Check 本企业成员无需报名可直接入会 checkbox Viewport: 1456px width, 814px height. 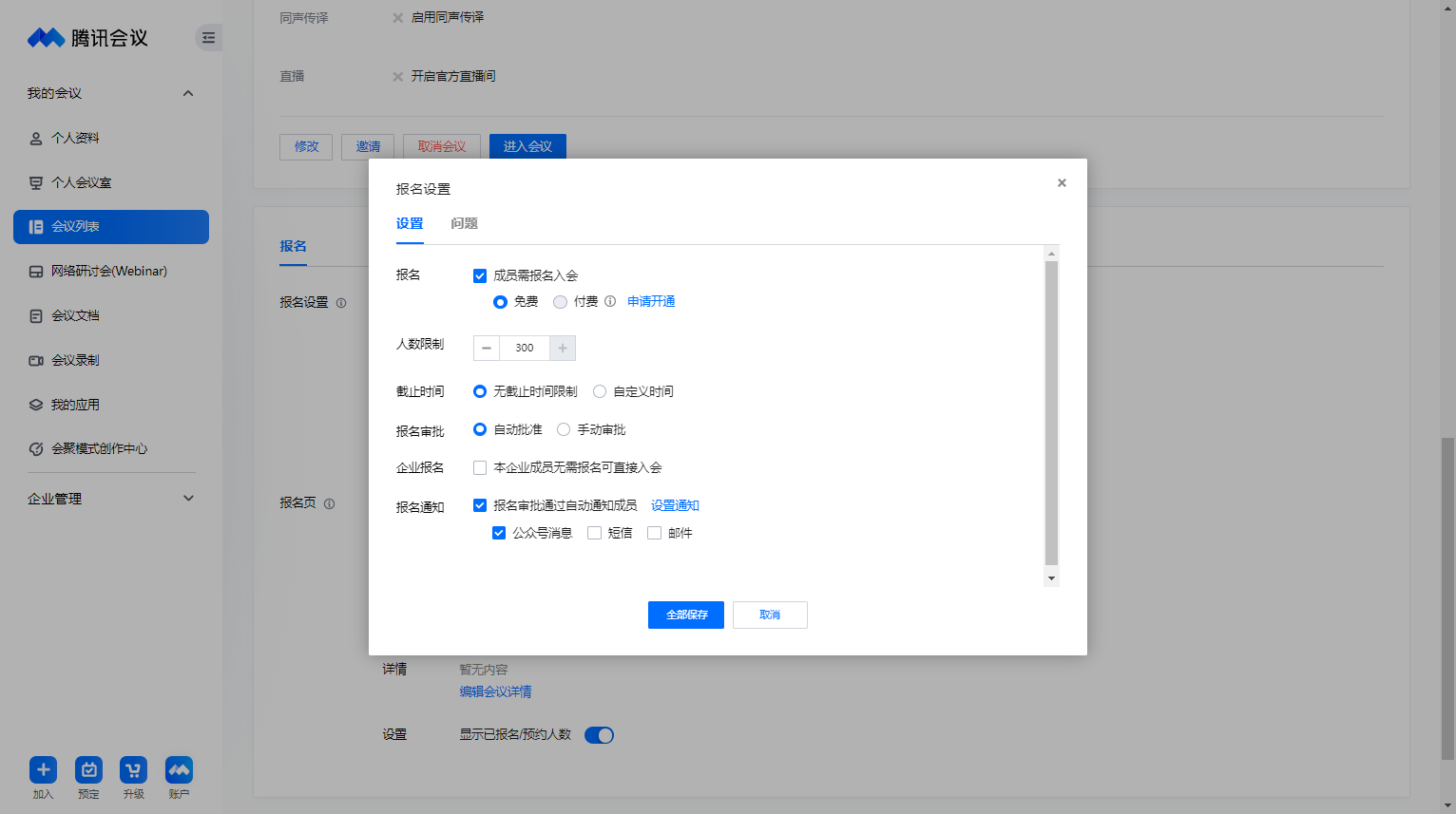(x=480, y=467)
